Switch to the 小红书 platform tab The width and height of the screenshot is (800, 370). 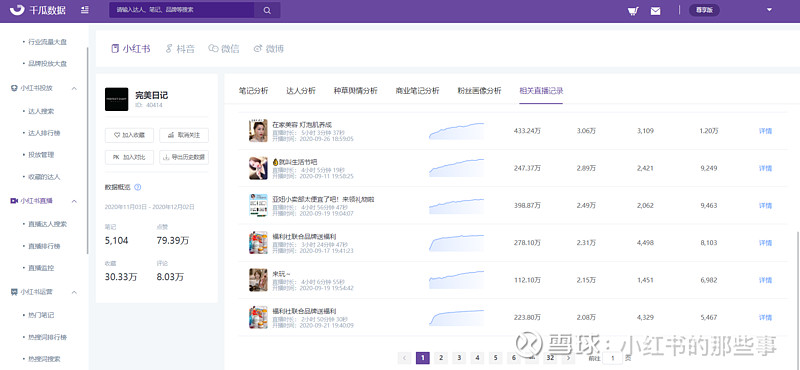(131, 49)
